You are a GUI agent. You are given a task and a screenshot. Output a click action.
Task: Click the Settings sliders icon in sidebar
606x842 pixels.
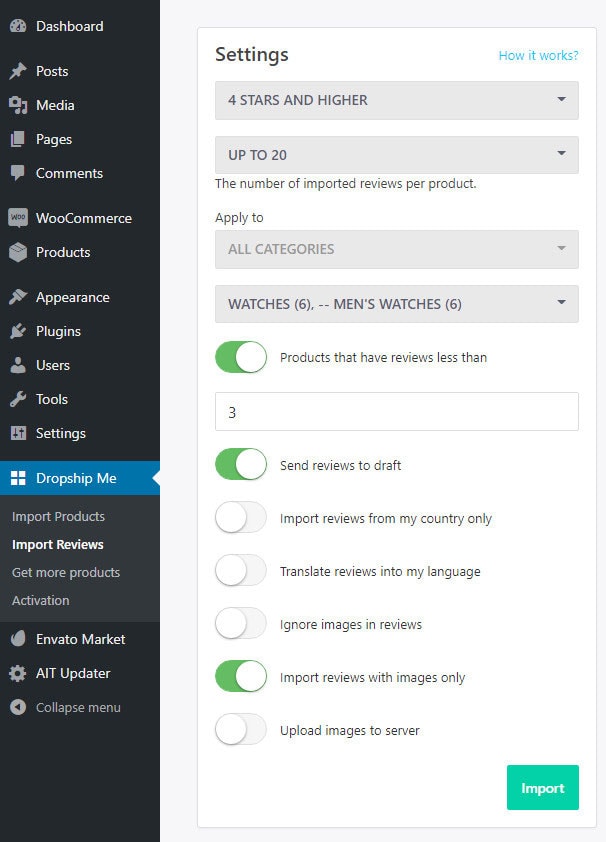pyautogui.click(x=18, y=433)
